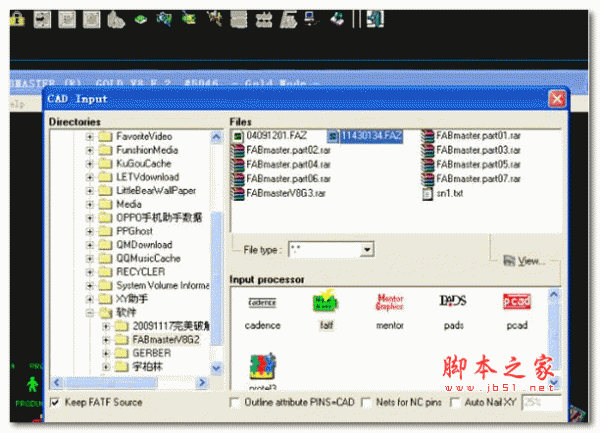The image size is (600, 433).
Task: Click the computer network toolbar icon
Action: [x=312, y=19]
